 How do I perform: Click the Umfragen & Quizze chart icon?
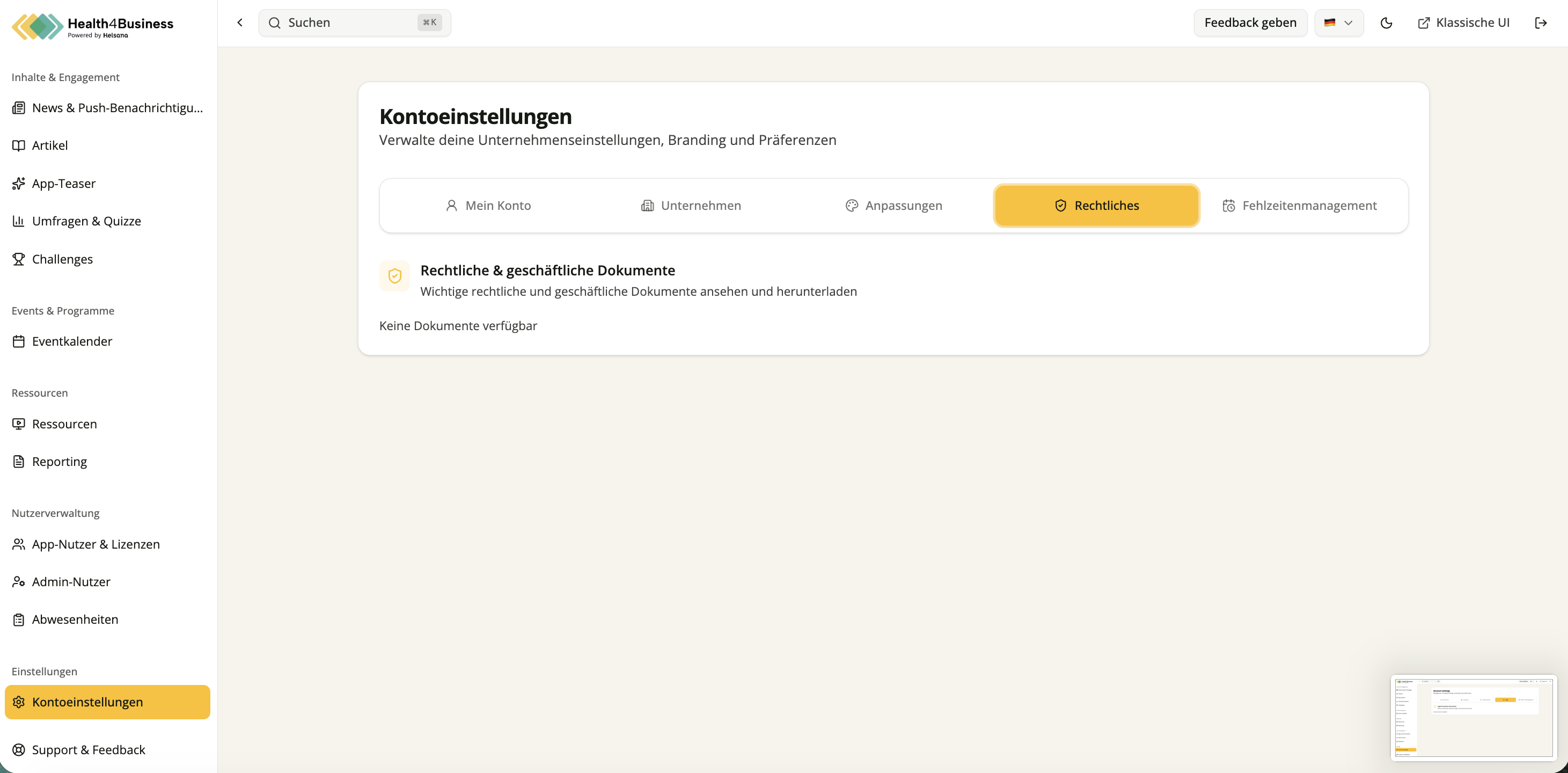(19, 221)
